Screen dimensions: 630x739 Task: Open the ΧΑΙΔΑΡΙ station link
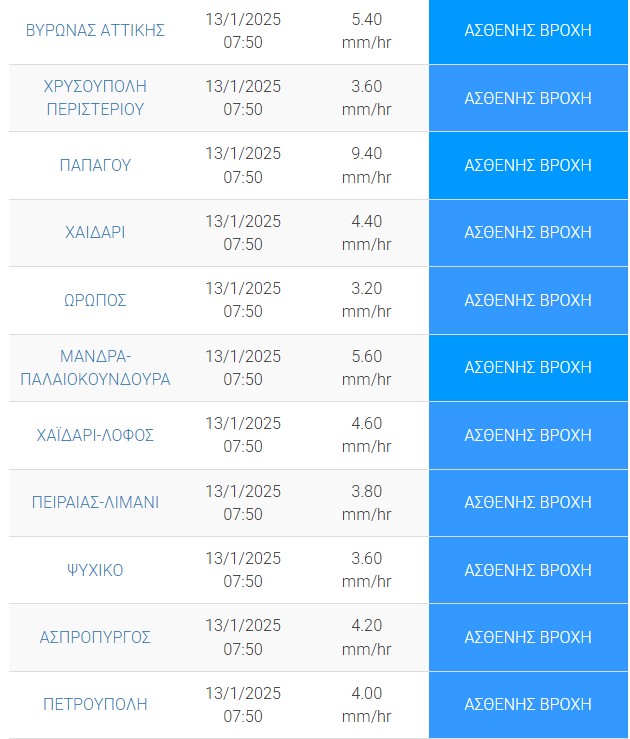95,232
